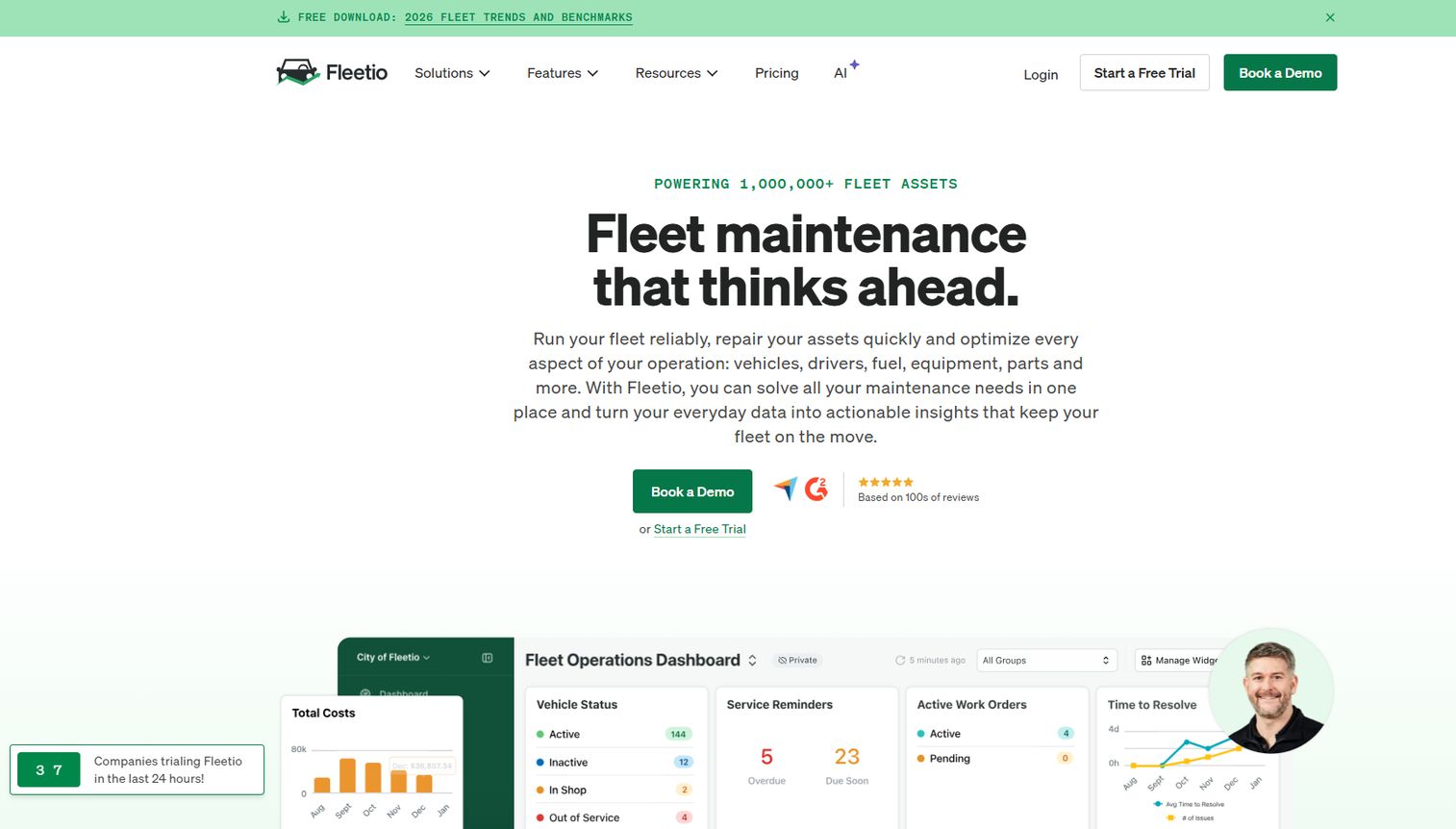1456x829 pixels.
Task: Click the Sept bar in the Total Costs chart
Action: click(347, 775)
